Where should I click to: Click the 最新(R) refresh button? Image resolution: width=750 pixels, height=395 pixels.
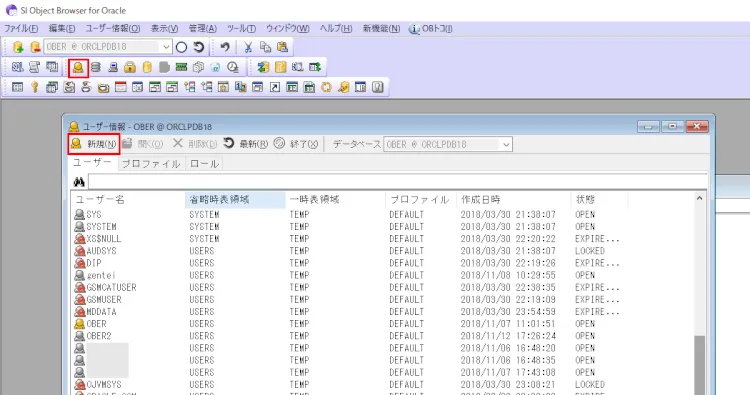(246, 144)
